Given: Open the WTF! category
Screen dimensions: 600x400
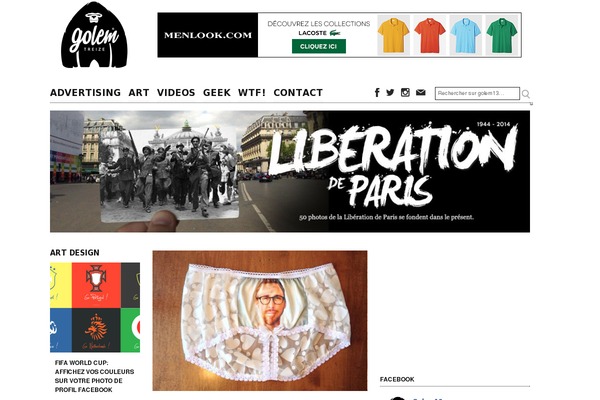Looking at the screenshot, I should click(252, 93).
